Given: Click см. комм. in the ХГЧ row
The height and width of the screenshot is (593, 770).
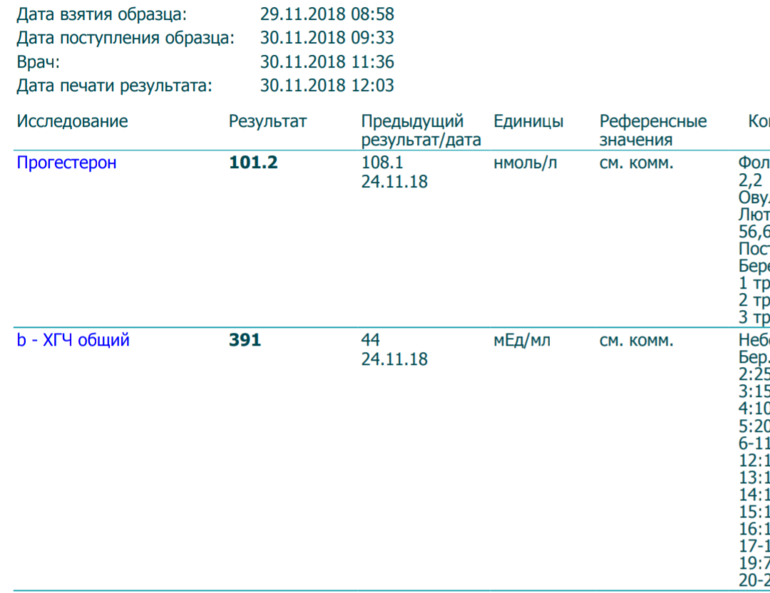Looking at the screenshot, I should [x=636, y=340].
